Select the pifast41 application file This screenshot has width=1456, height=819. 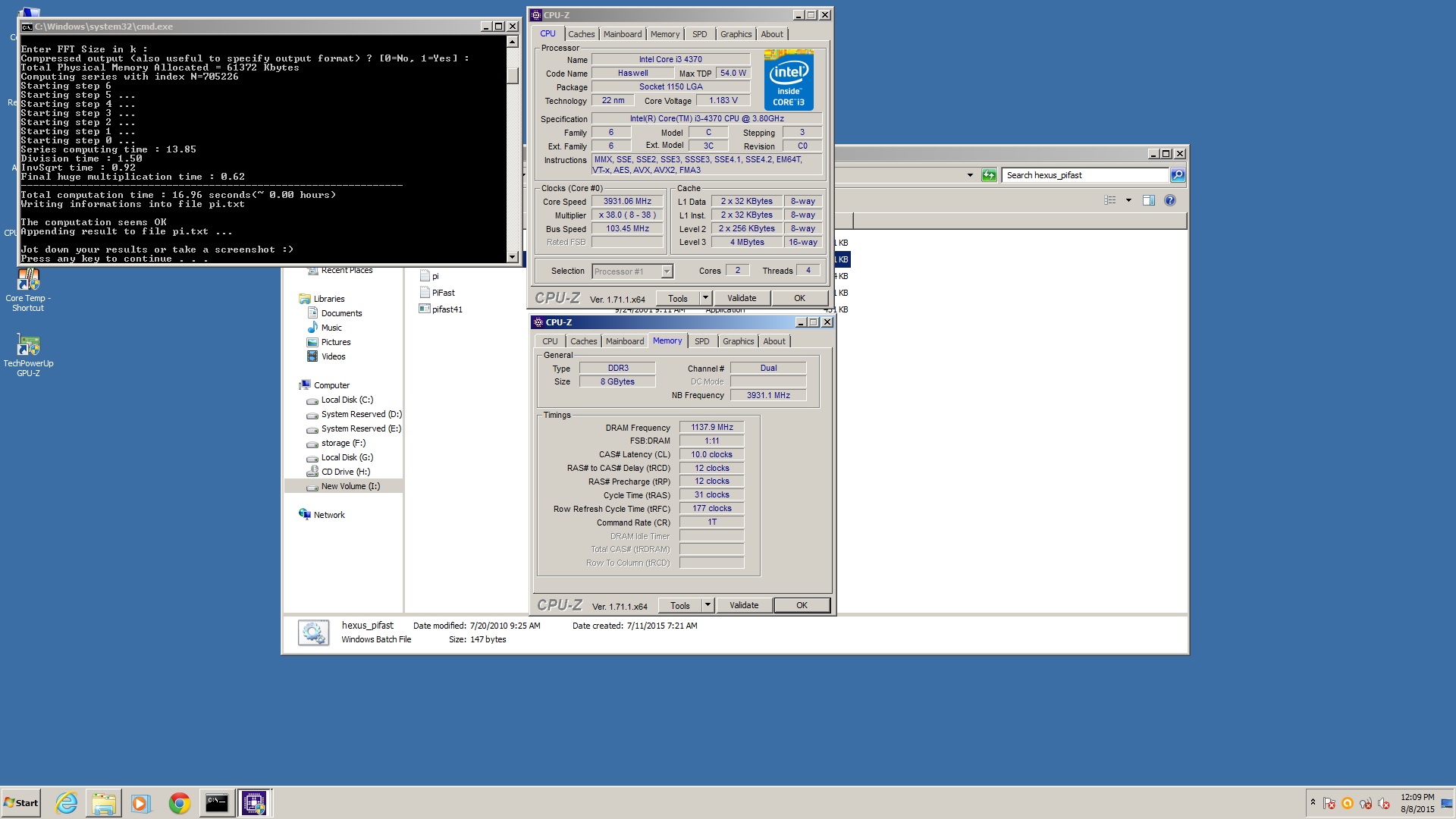point(441,309)
